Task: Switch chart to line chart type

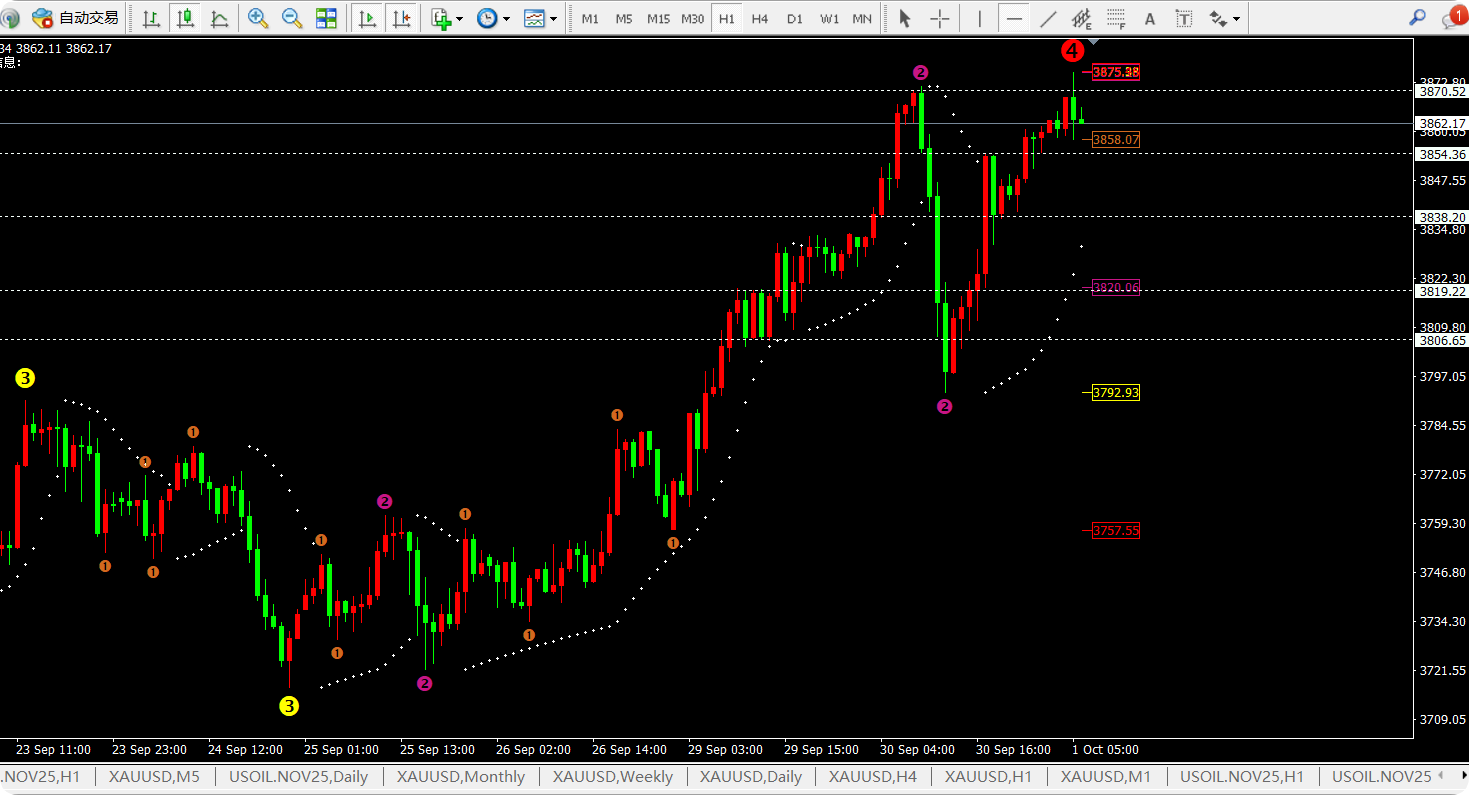Action: coord(219,18)
